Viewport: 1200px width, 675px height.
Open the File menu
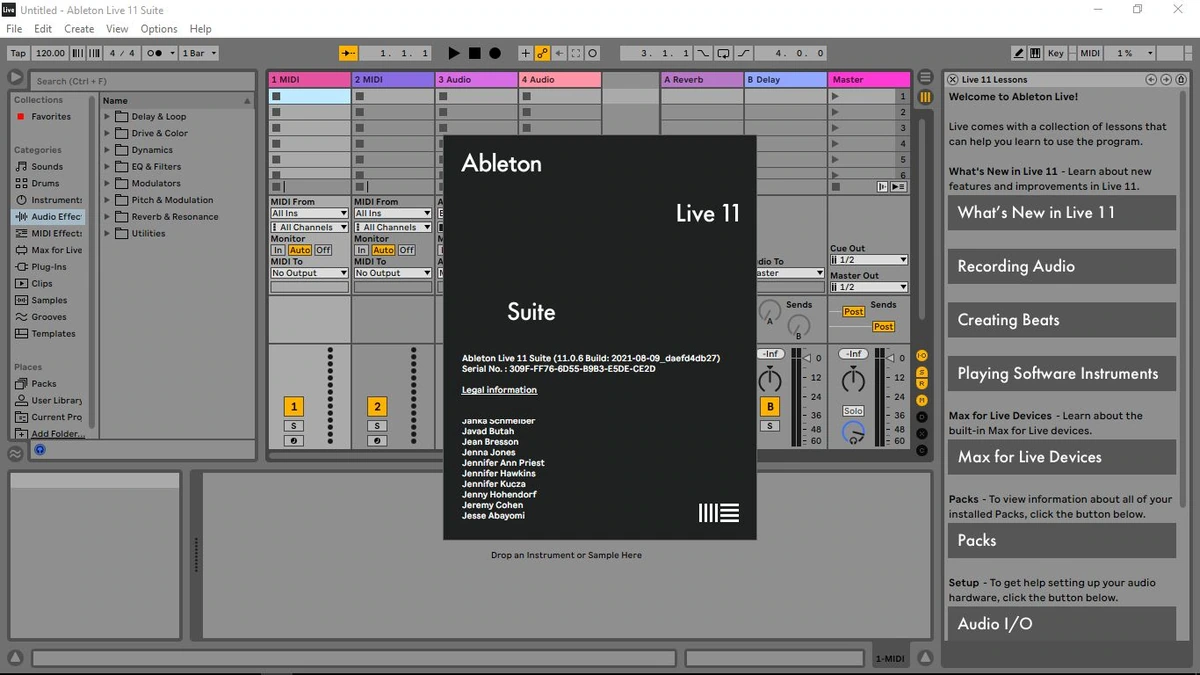pyautogui.click(x=14, y=29)
